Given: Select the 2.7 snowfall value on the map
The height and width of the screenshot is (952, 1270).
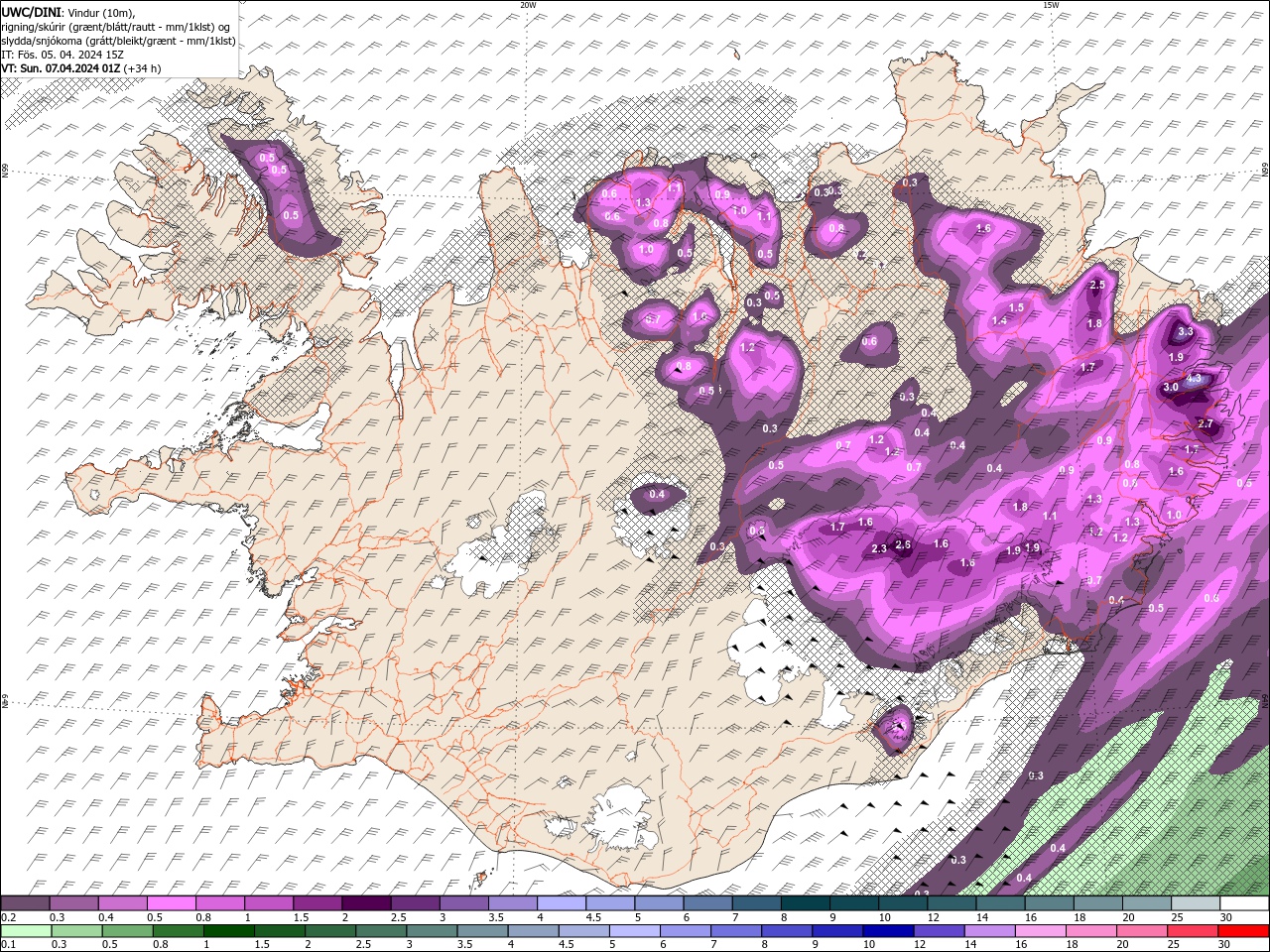Looking at the screenshot, I should point(1206,424).
